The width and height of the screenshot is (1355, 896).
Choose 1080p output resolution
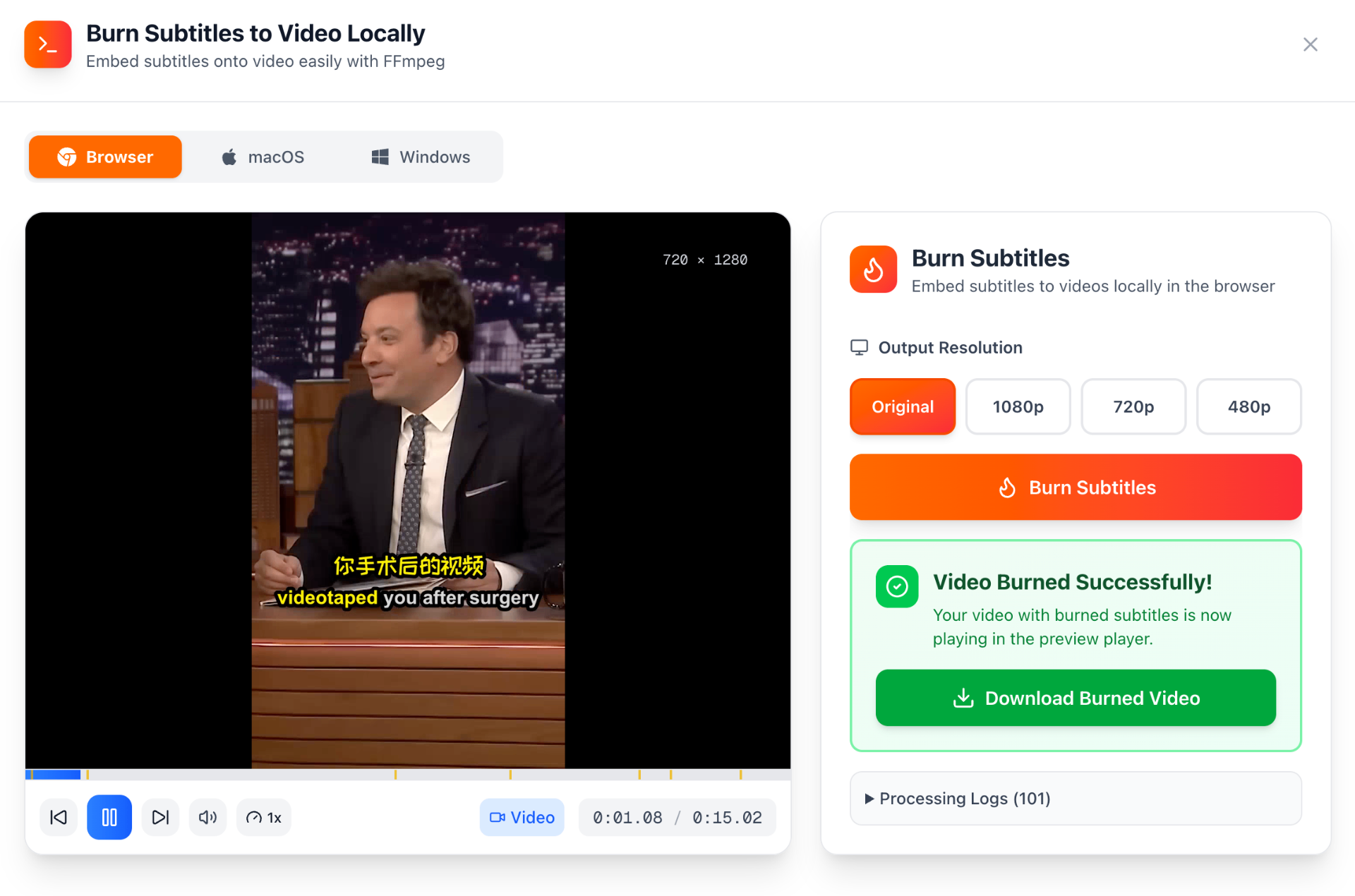(1018, 406)
